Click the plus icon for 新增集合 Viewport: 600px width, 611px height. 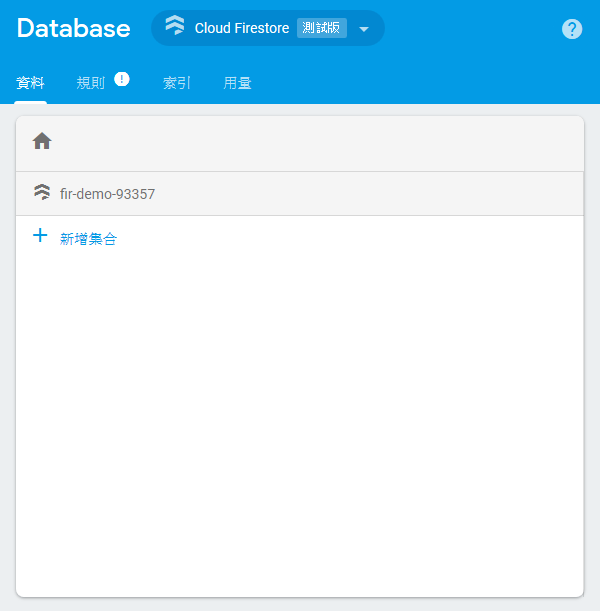(x=40, y=235)
